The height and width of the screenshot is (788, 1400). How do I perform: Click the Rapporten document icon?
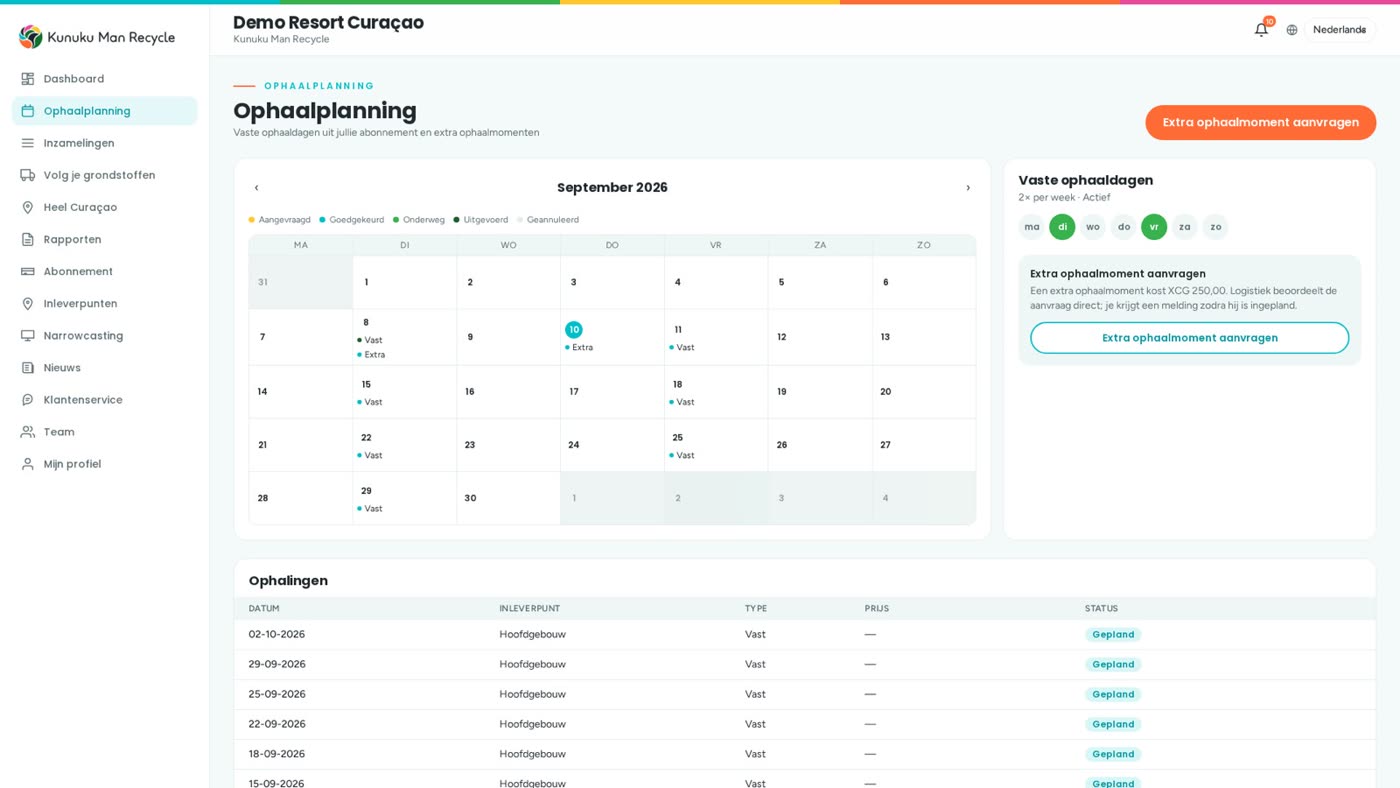click(x=28, y=239)
